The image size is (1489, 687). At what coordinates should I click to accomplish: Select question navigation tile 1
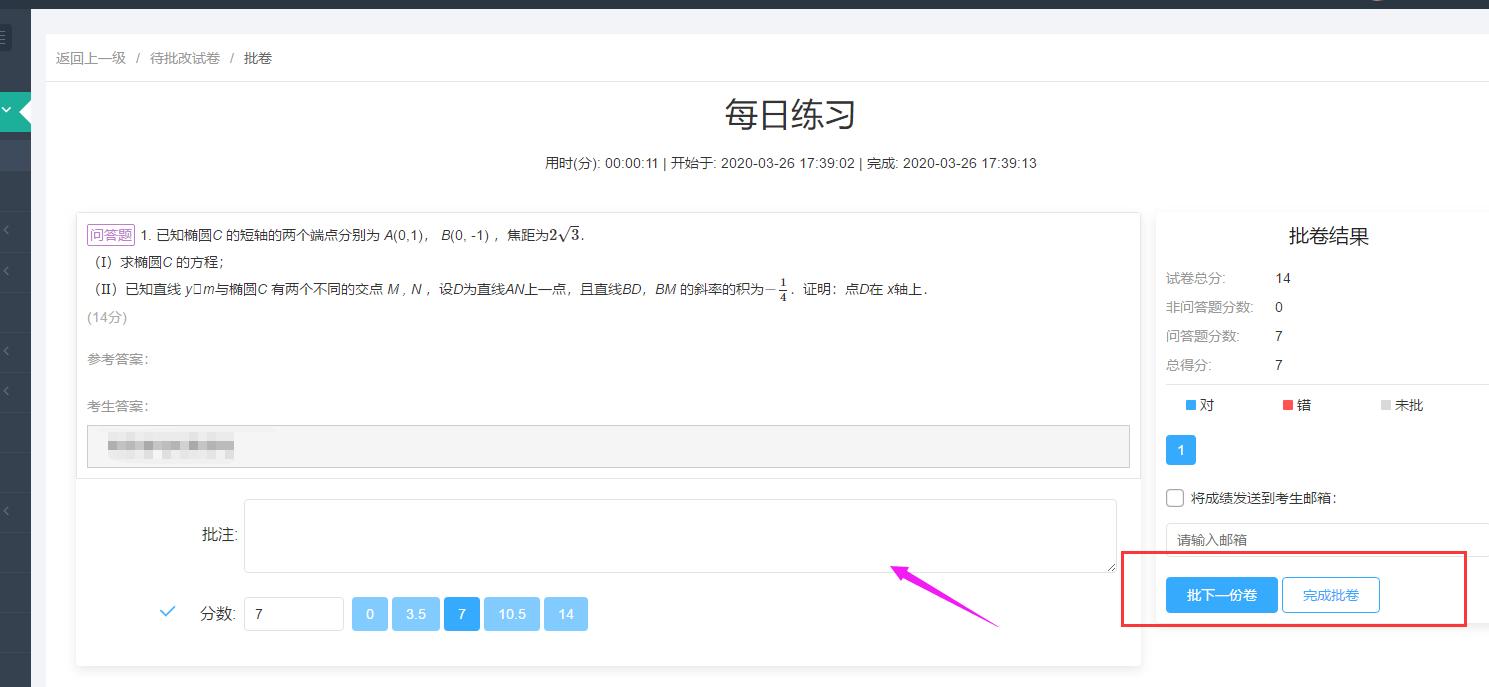coord(1181,451)
